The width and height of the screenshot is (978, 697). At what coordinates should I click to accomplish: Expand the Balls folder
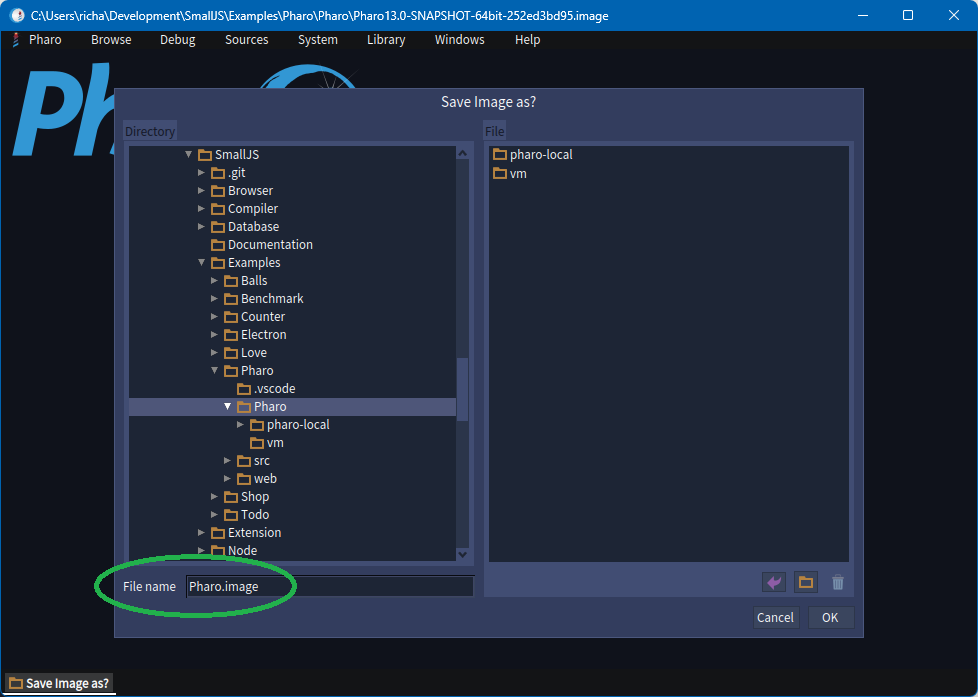215,281
